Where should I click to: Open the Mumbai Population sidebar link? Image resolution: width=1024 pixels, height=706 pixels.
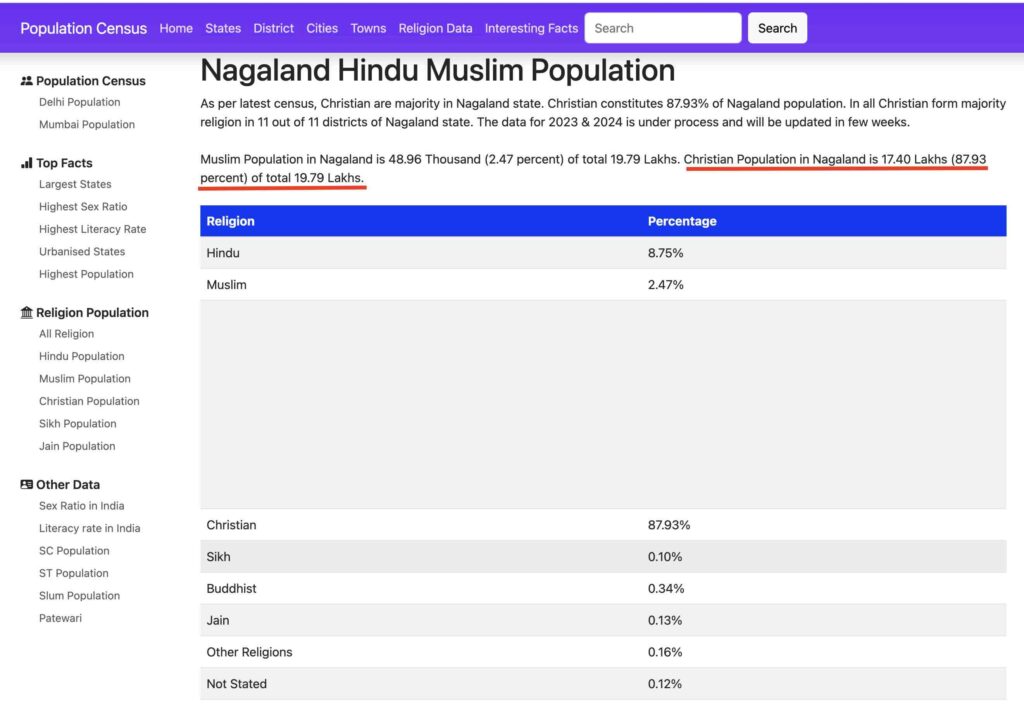(87, 124)
